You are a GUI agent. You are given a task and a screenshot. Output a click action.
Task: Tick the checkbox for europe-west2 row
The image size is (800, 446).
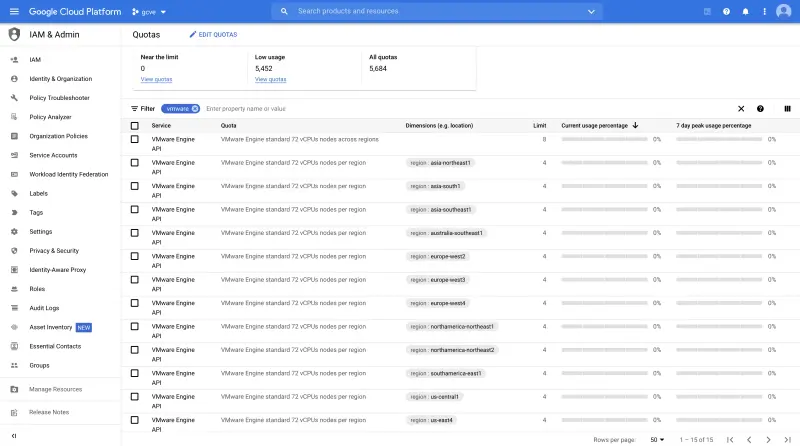coord(135,256)
